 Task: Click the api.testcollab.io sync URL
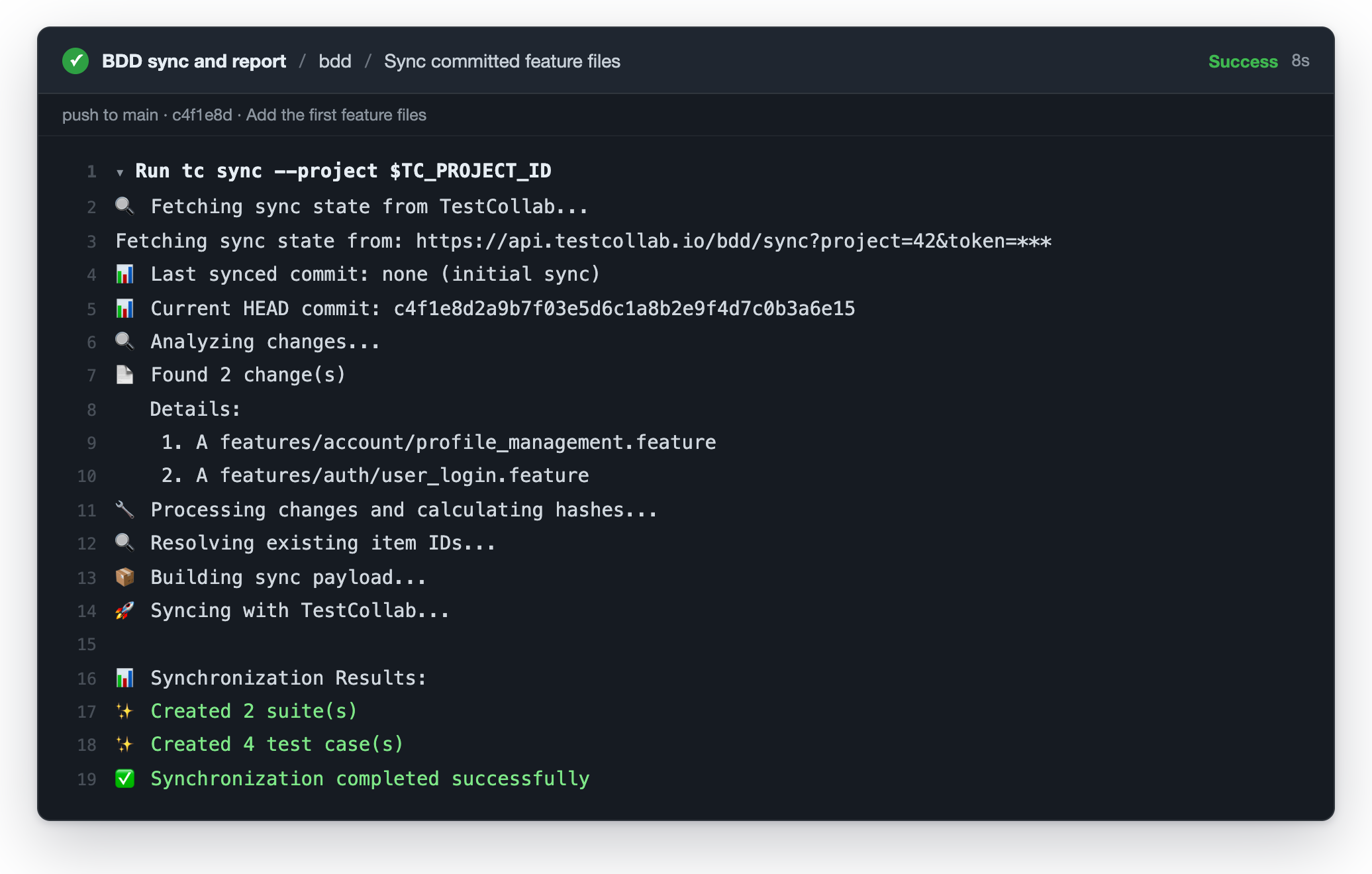(x=734, y=241)
